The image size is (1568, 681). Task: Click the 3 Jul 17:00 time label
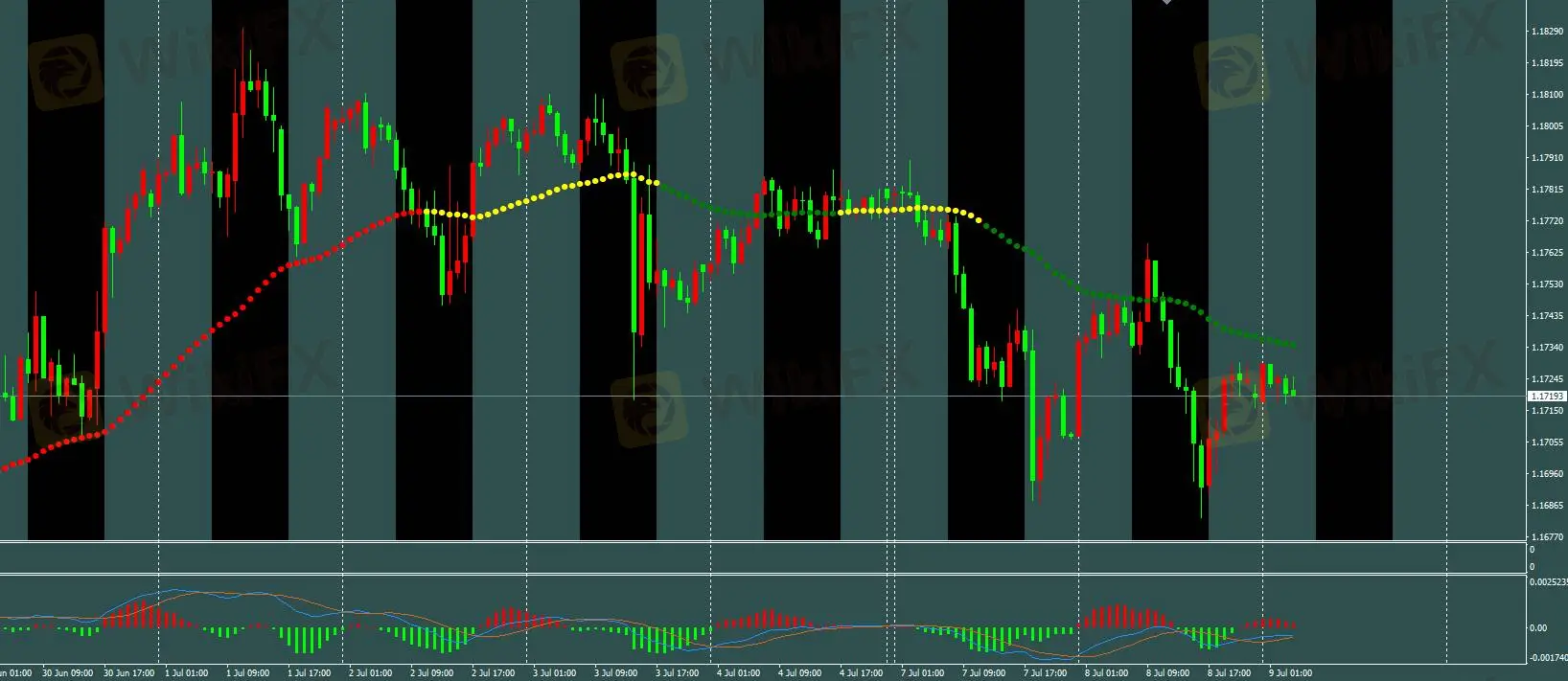(x=677, y=673)
